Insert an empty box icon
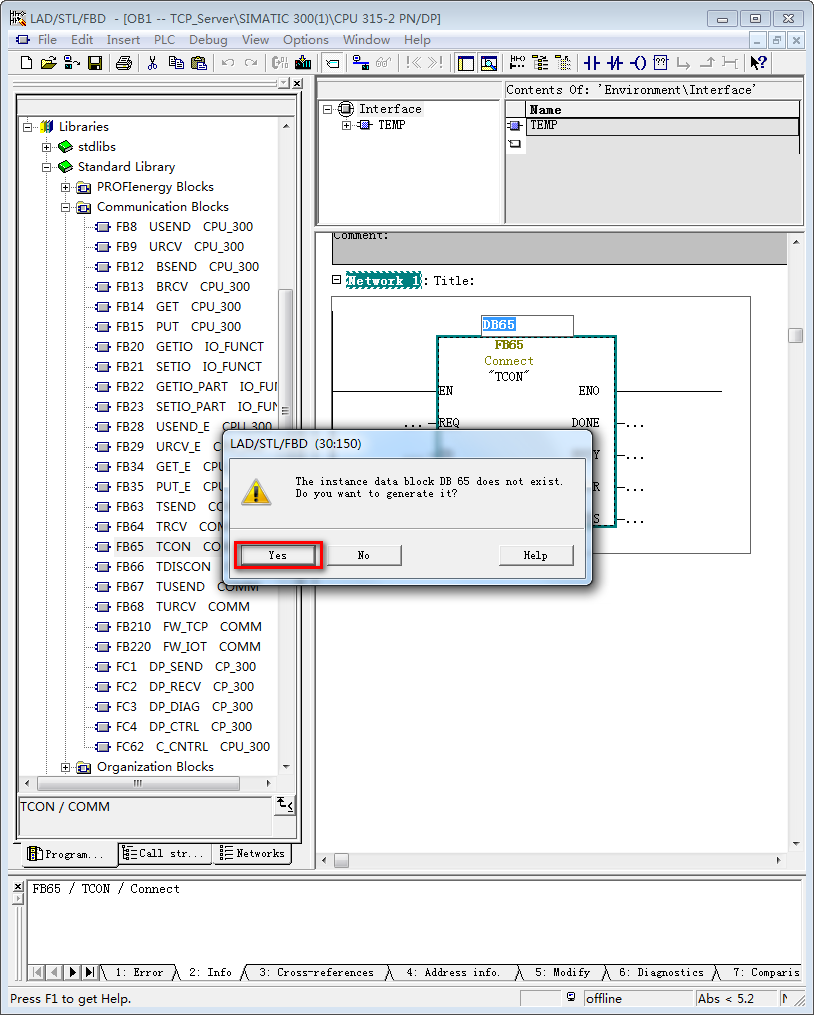This screenshot has width=814, height=1015. 661,63
